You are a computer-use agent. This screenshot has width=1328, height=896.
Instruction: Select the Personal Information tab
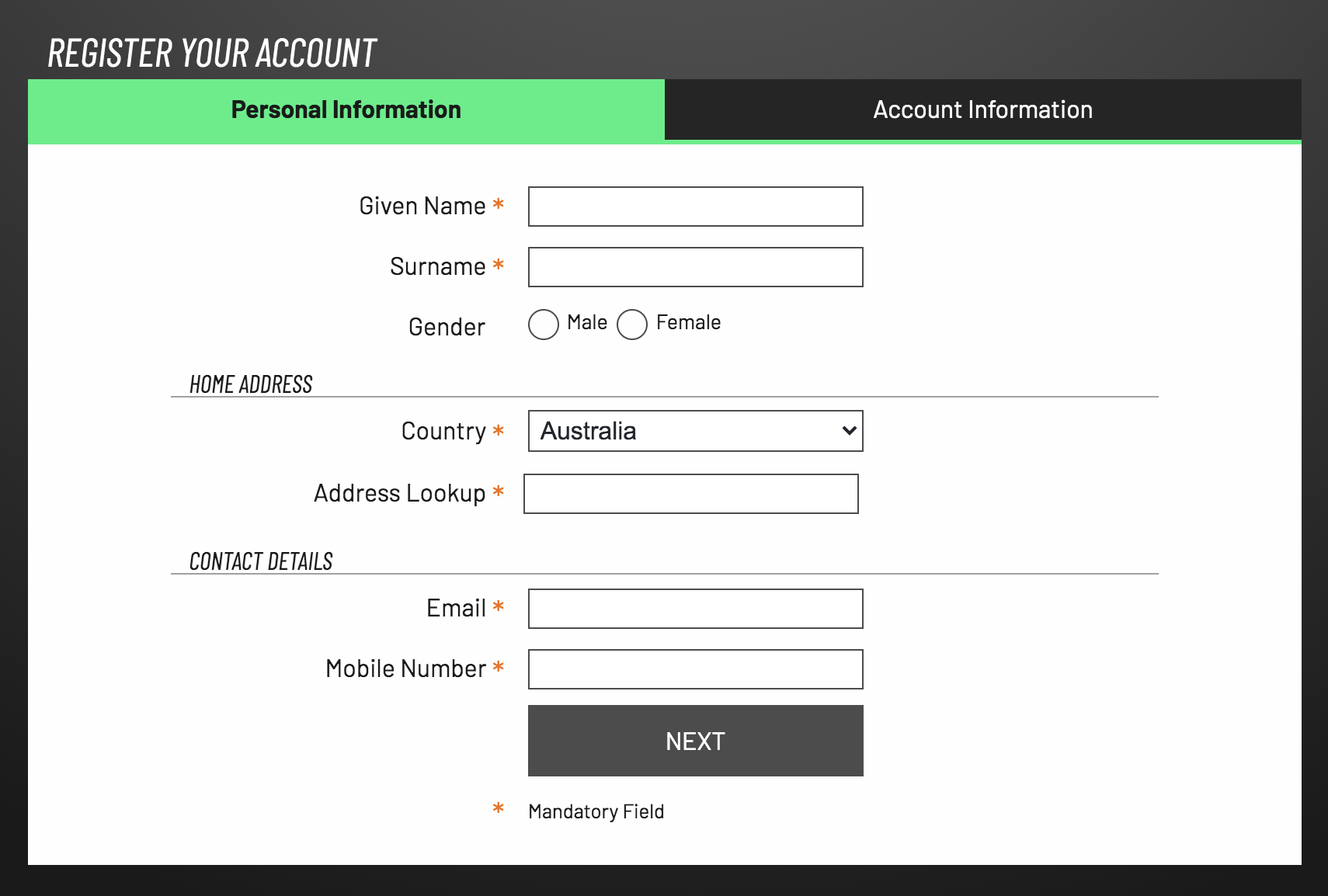click(346, 109)
